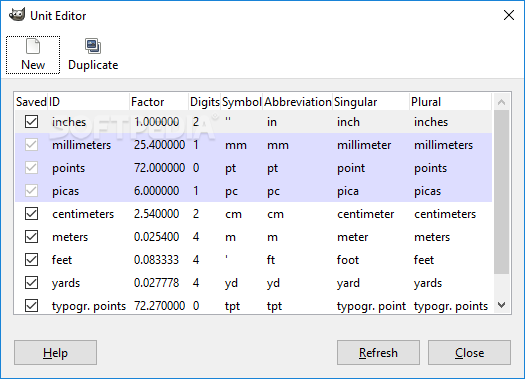
Task: Toggle the Saved checkbox for feet
Action: point(31,260)
